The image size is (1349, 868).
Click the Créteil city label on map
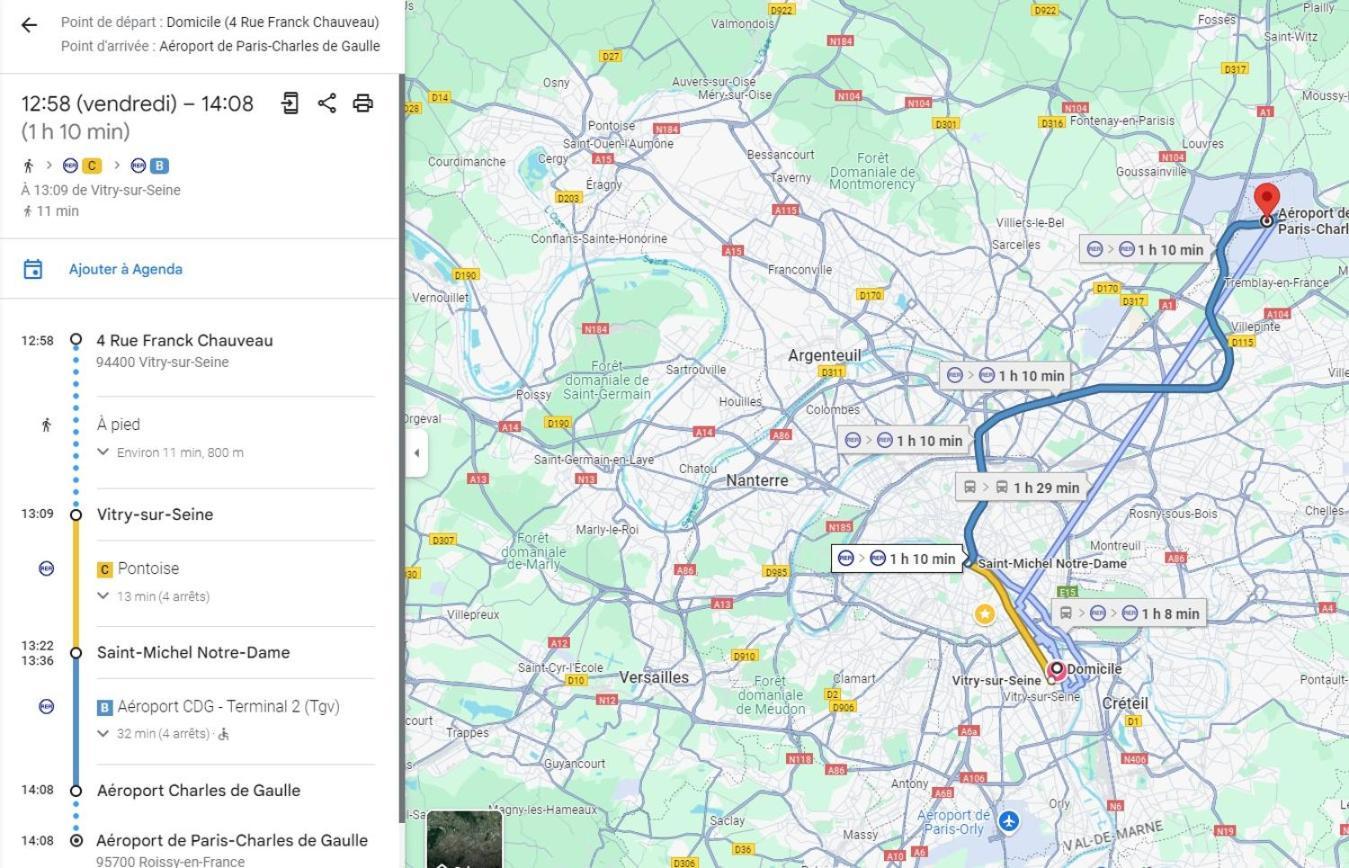point(1125,703)
